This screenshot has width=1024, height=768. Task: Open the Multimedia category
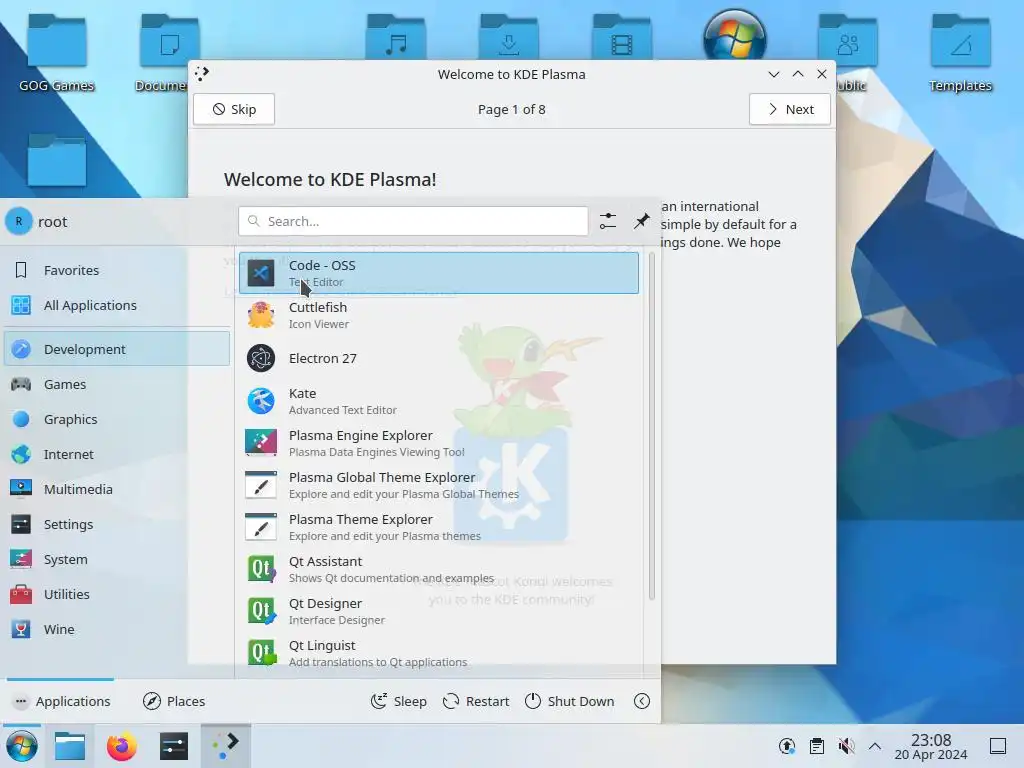click(x=117, y=489)
